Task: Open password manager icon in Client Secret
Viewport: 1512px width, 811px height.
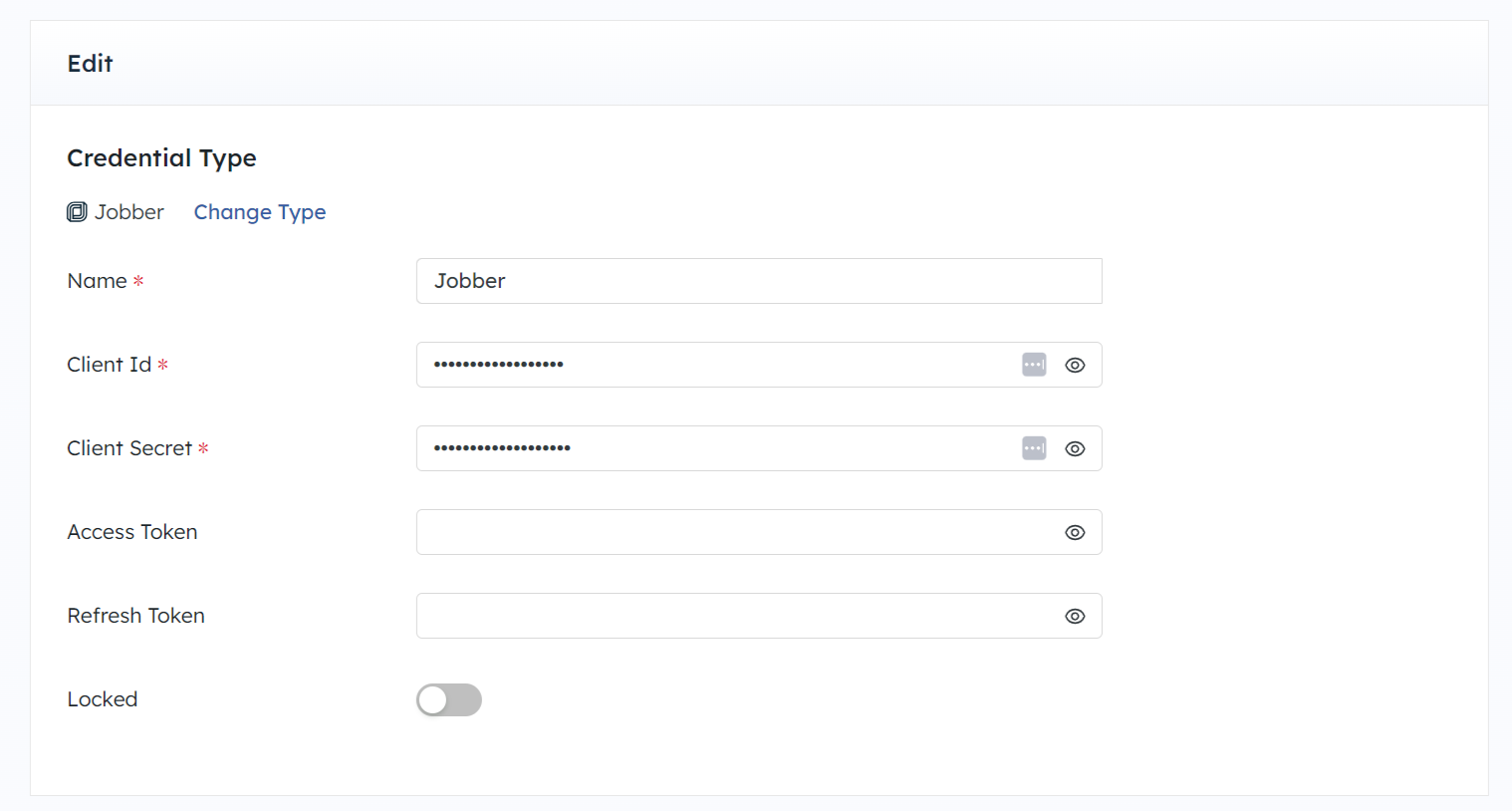Action: coord(1034,448)
